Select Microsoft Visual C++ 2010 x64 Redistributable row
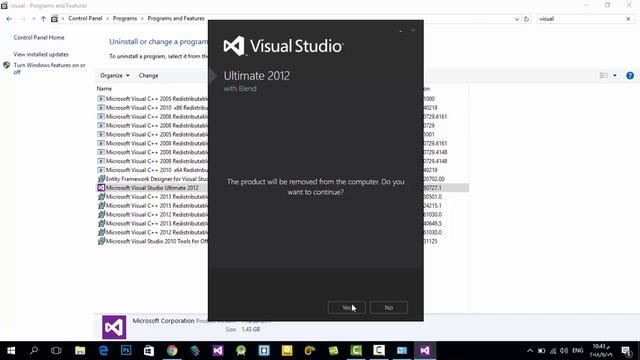Viewport: 640px width, 360px height. point(282,170)
